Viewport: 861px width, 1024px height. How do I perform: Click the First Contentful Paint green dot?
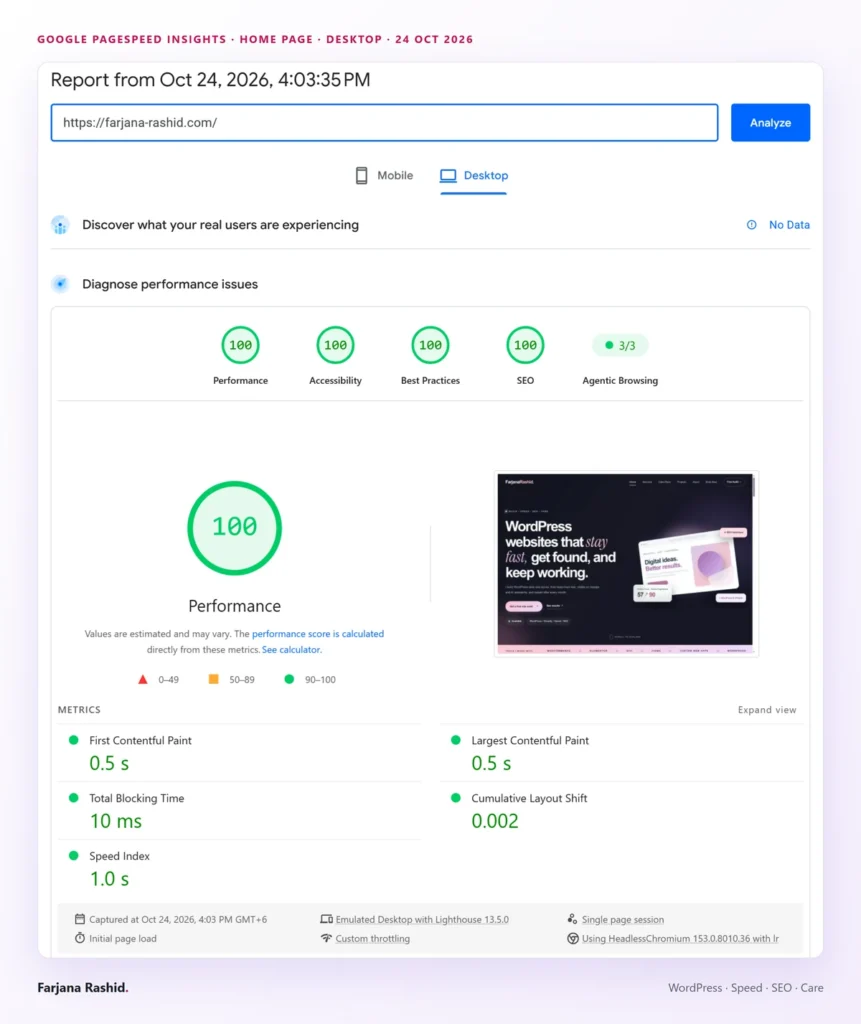click(x=74, y=741)
